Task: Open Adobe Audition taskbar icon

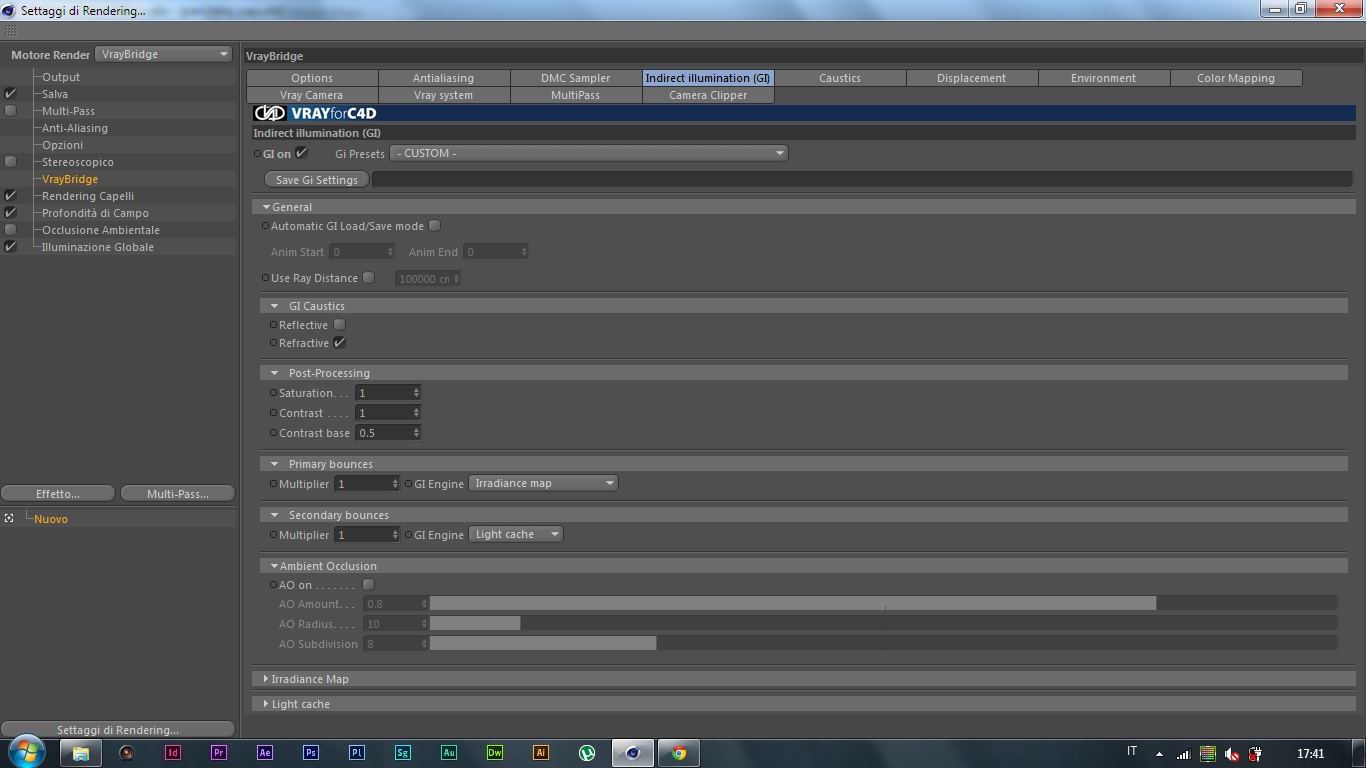Action: [x=449, y=753]
